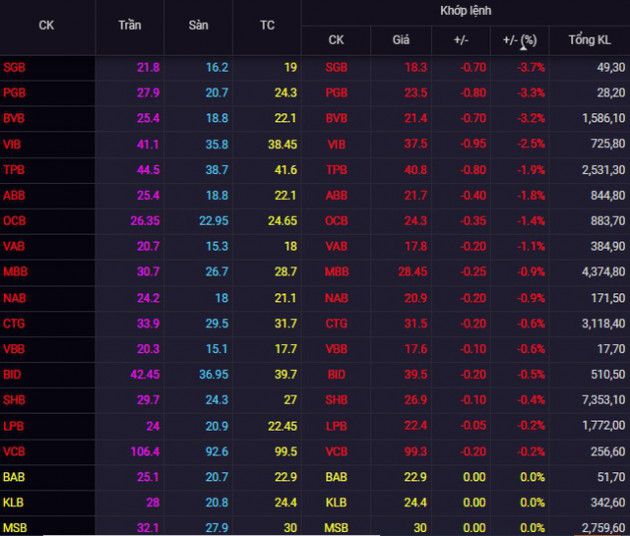630x536 pixels.
Task: Click SHB total volume 7,353,10
Action: 603,400
